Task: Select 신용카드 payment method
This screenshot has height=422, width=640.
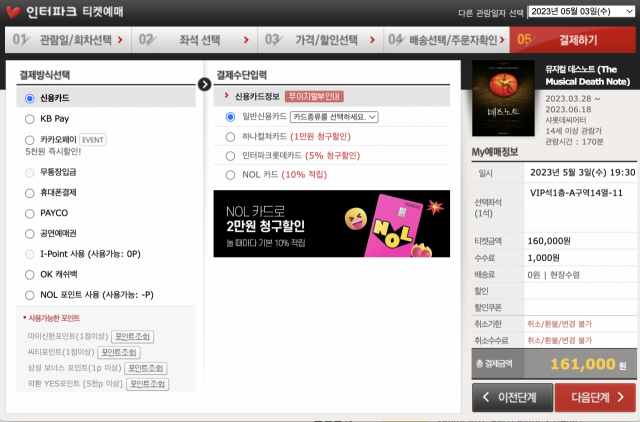Action: pyautogui.click(x=29, y=98)
